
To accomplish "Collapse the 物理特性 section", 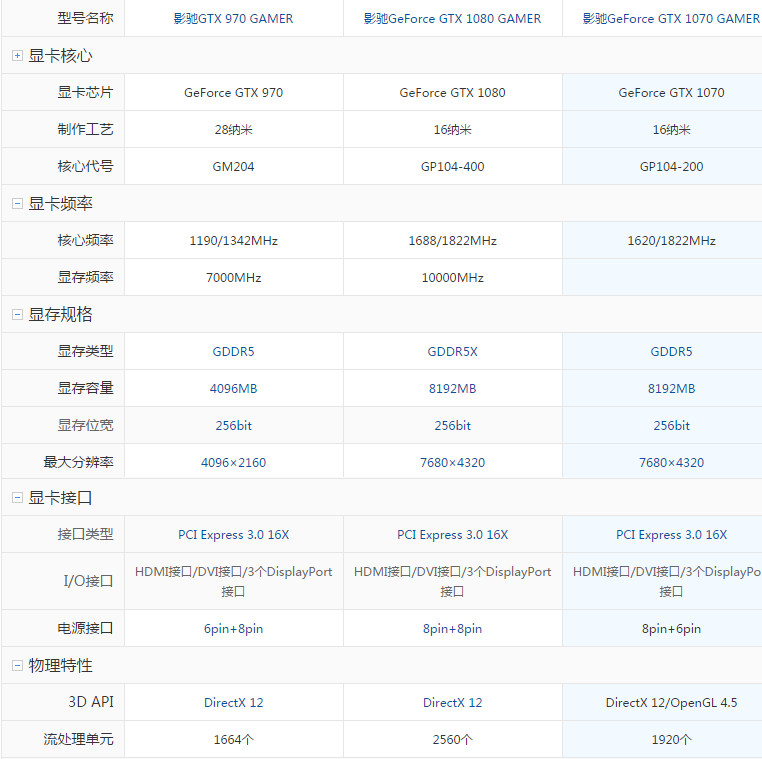I will (17, 665).
